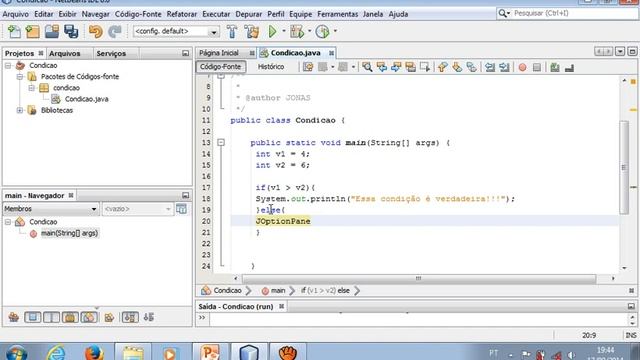This screenshot has height=360, width=640.
Task: Click the Find Selection magnifier icon
Action: tap(367, 67)
